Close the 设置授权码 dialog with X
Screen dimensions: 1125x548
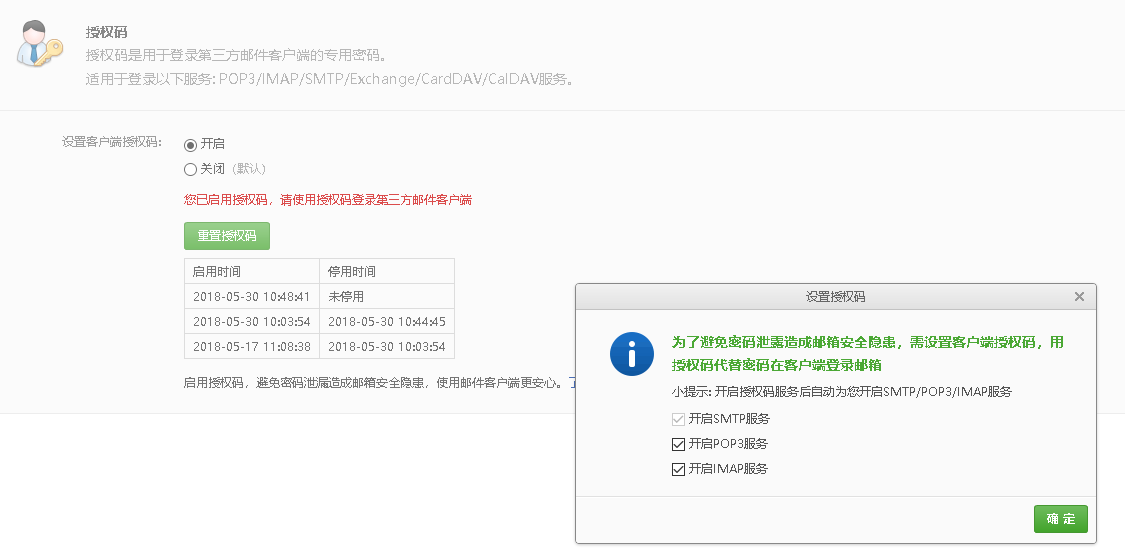pos(1079,297)
